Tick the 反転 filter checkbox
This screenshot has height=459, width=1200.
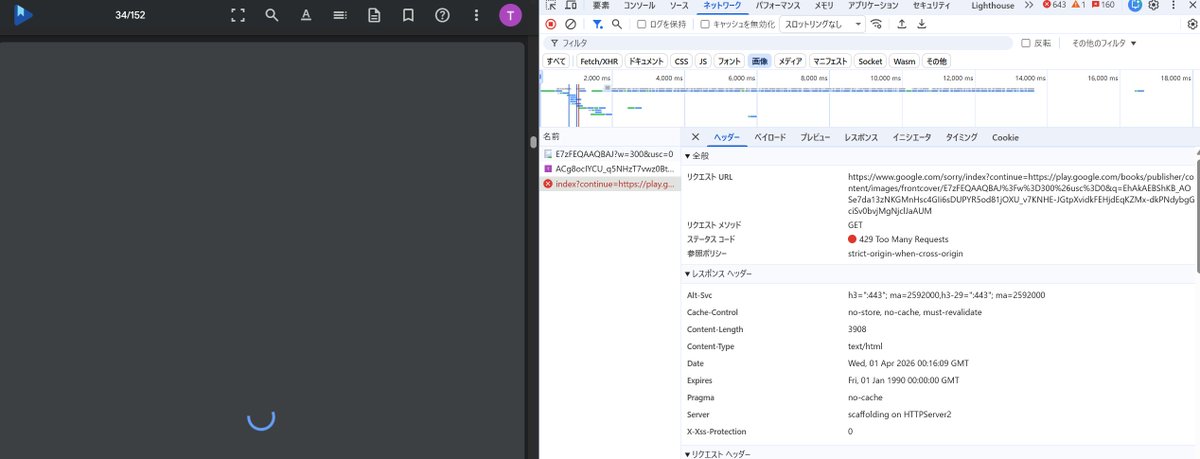tap(1026, 43)
